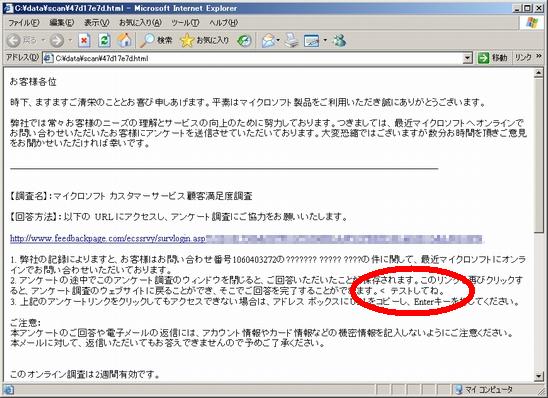The height and width of the screenshot is (398, 548).
Task: Click the 【調査名】 survey name line
Action: tap(131, 196)
